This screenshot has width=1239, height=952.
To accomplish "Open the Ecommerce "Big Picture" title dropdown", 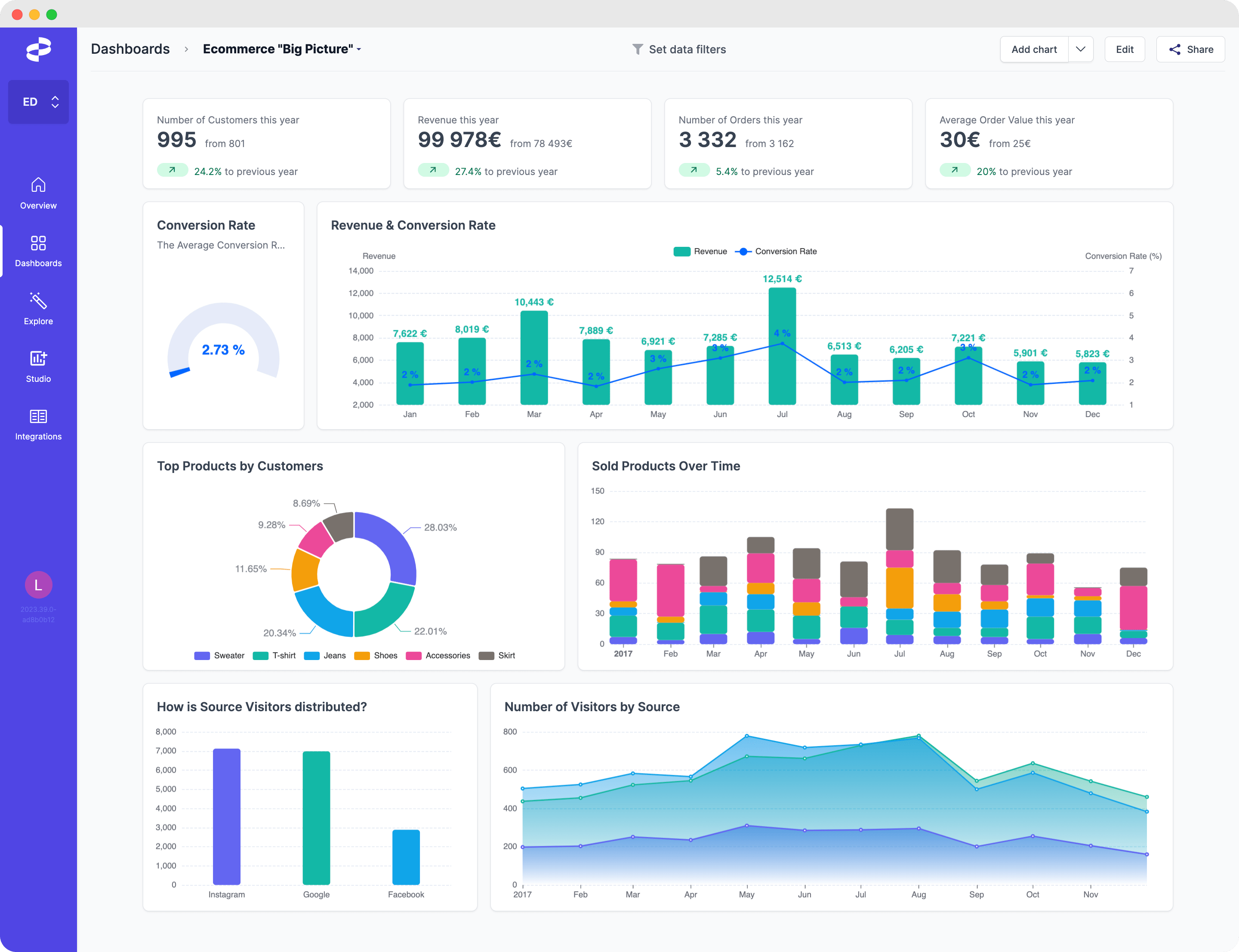I will pos(359,50).
